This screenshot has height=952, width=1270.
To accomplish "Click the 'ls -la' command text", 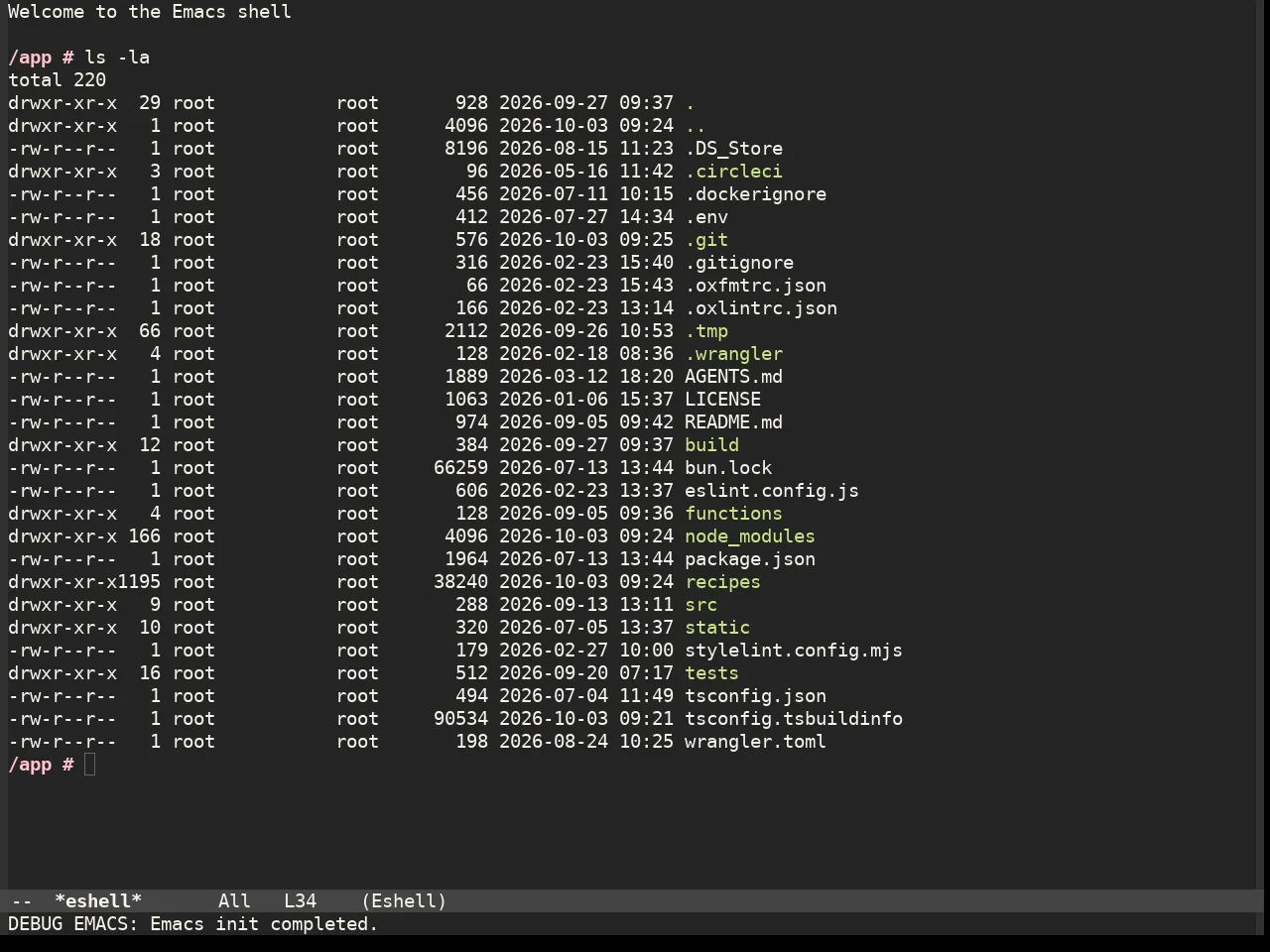I will (117, 58).
